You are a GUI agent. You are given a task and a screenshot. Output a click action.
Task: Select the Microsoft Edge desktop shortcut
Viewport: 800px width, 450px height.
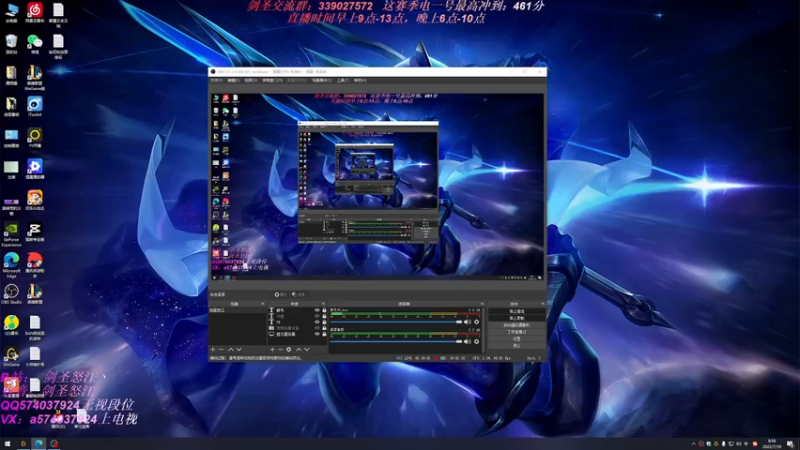click(11, 265)
